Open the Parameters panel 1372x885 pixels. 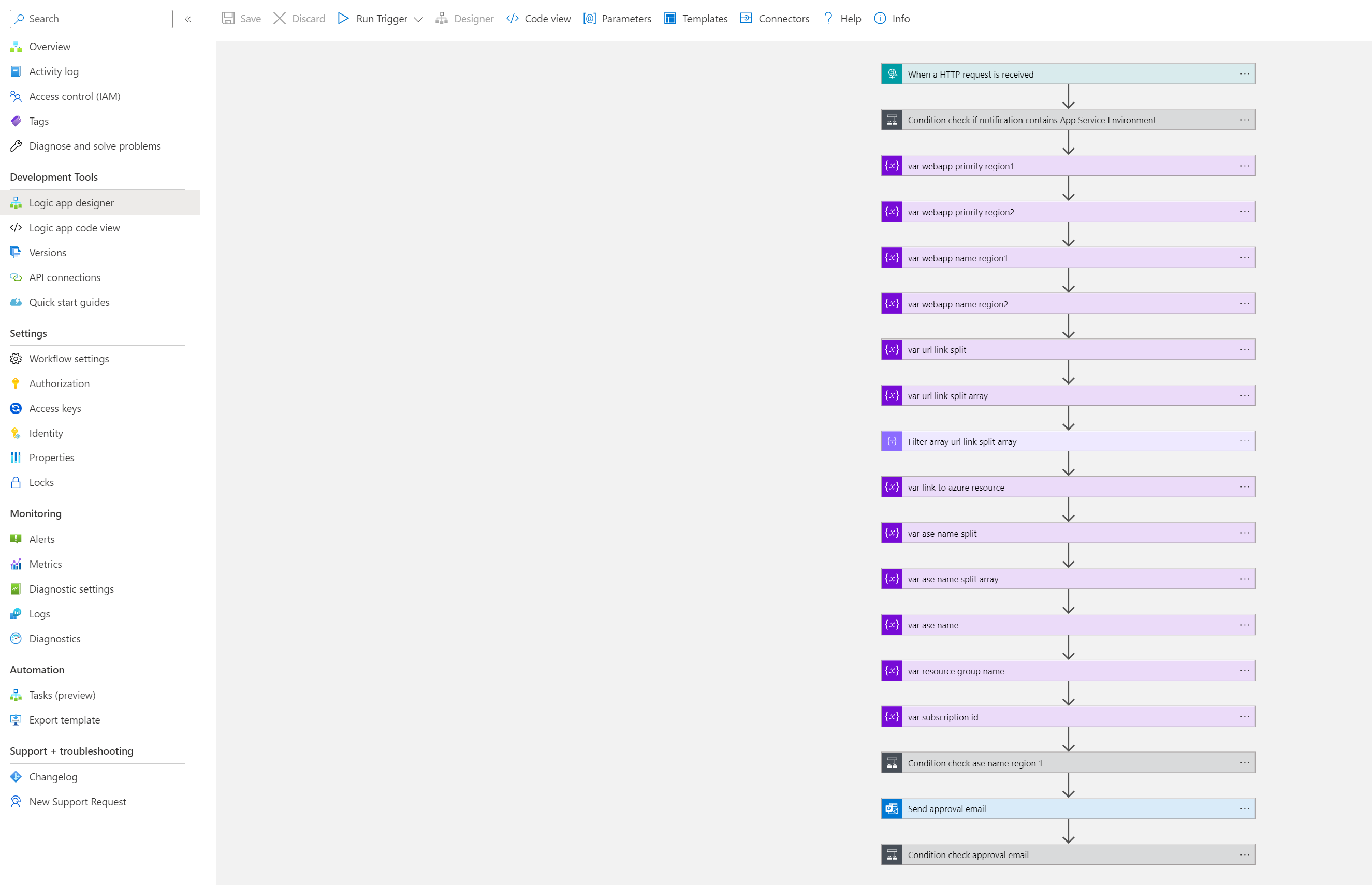617,19
